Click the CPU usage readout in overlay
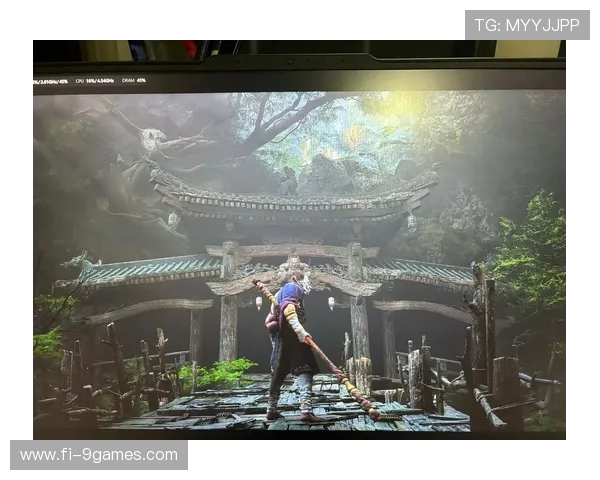600x480 pixels. pos(94,80)
